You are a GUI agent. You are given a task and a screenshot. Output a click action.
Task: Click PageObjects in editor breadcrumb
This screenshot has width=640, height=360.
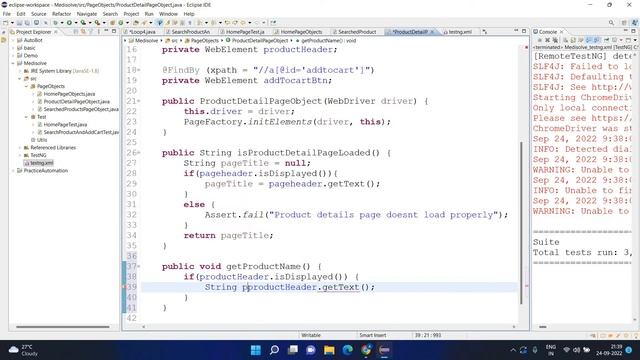[205, 40]
